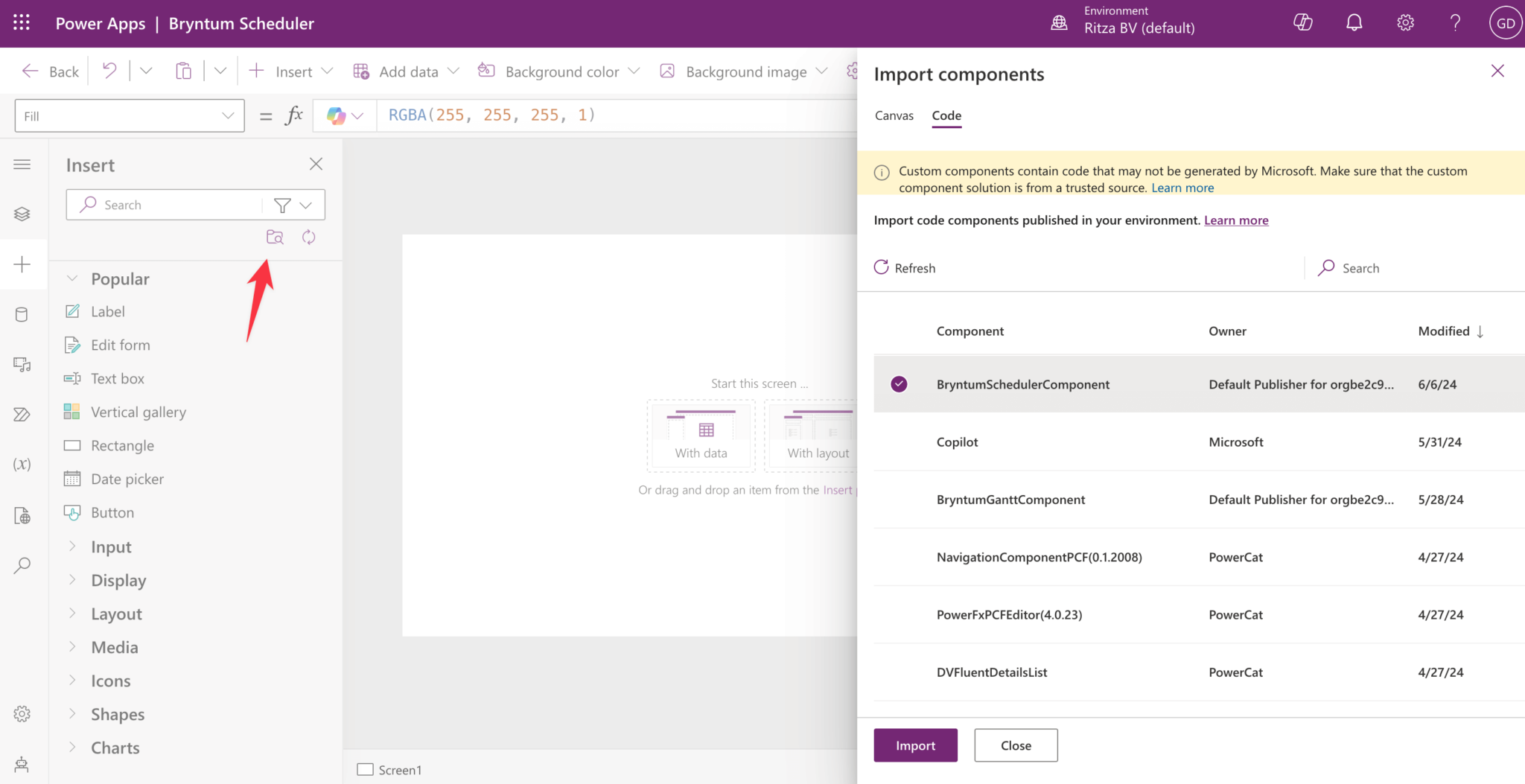1525x784 pixels.
Task: Expand the Icons category
Action: (72, 681)
